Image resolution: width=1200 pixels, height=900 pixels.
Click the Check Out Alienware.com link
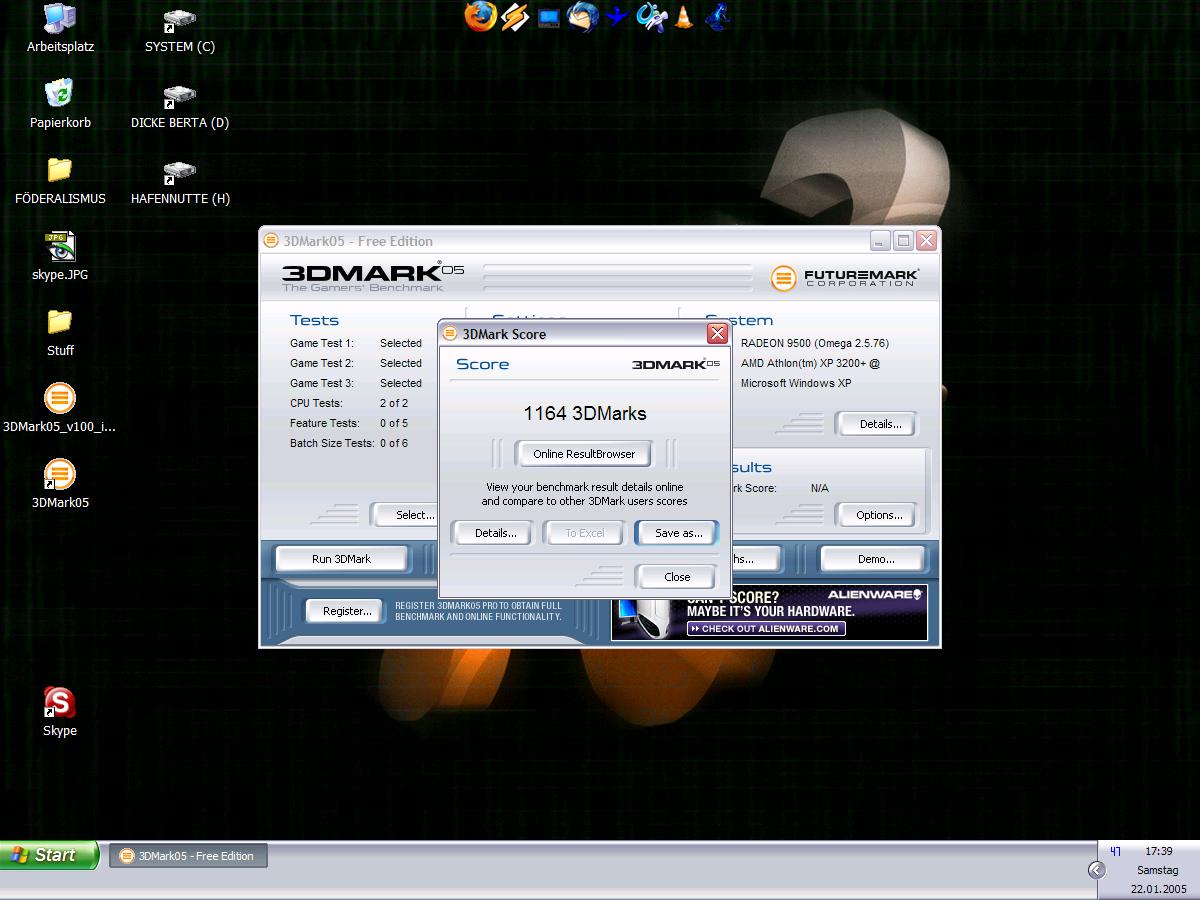click(x=767, y=629)
